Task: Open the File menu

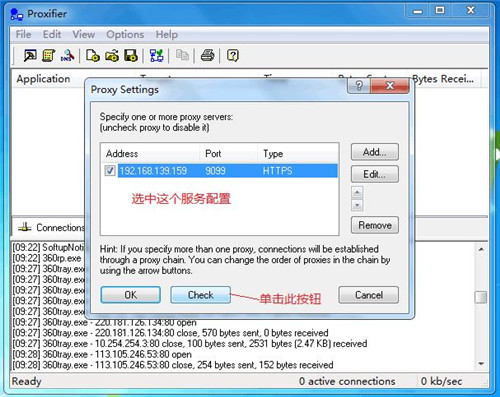Action: coord(23,34)
